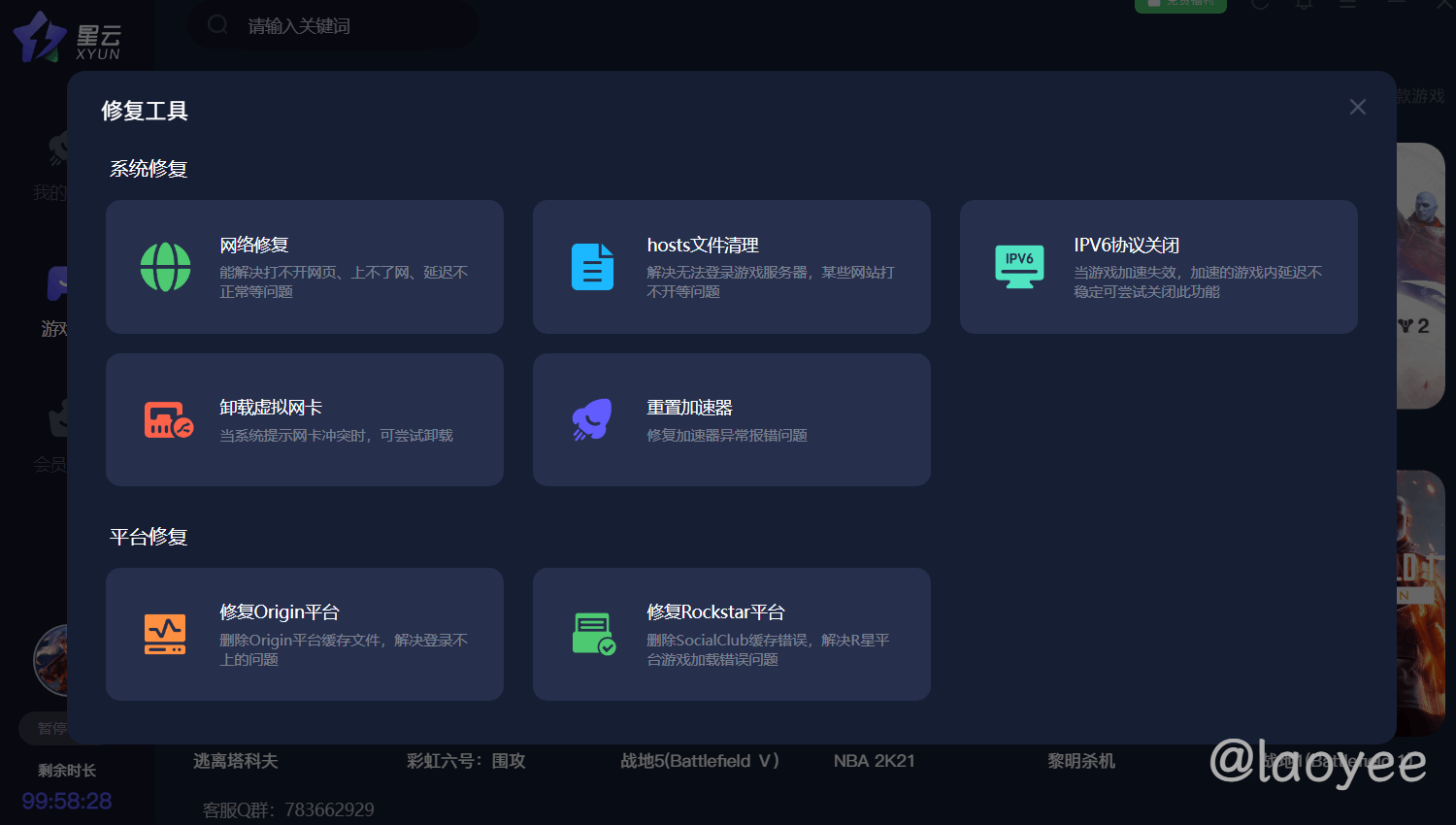
Task: Click the keyword search input field
Action: [349, 26]
